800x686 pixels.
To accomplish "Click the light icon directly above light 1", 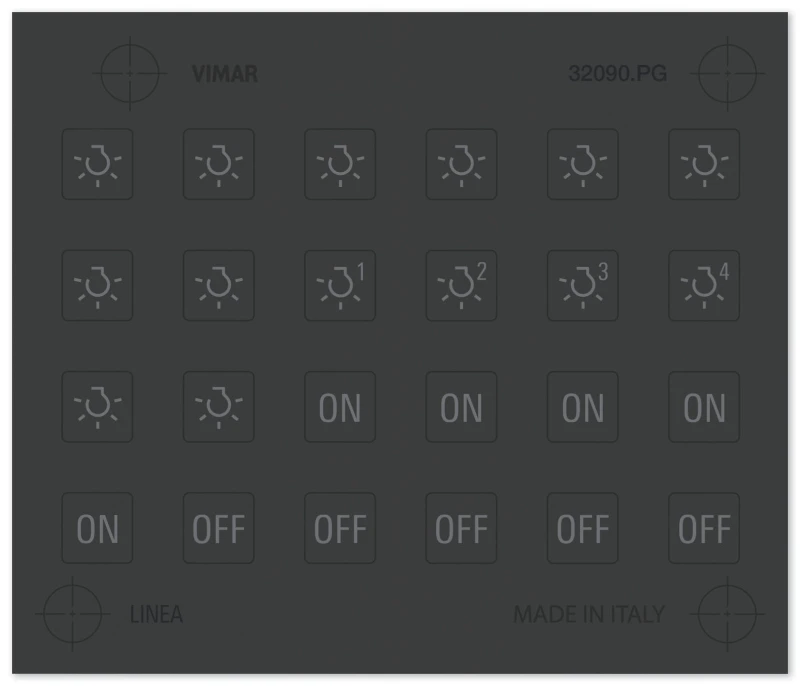I will [x=340, y=164].
